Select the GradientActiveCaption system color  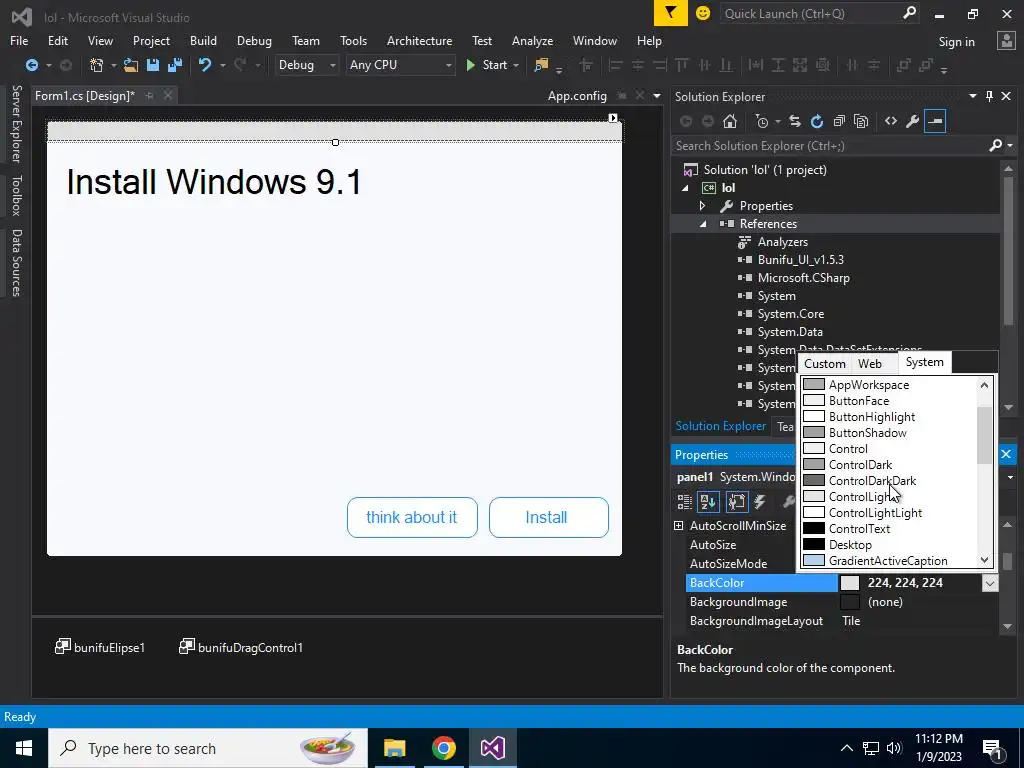(889, 560)
